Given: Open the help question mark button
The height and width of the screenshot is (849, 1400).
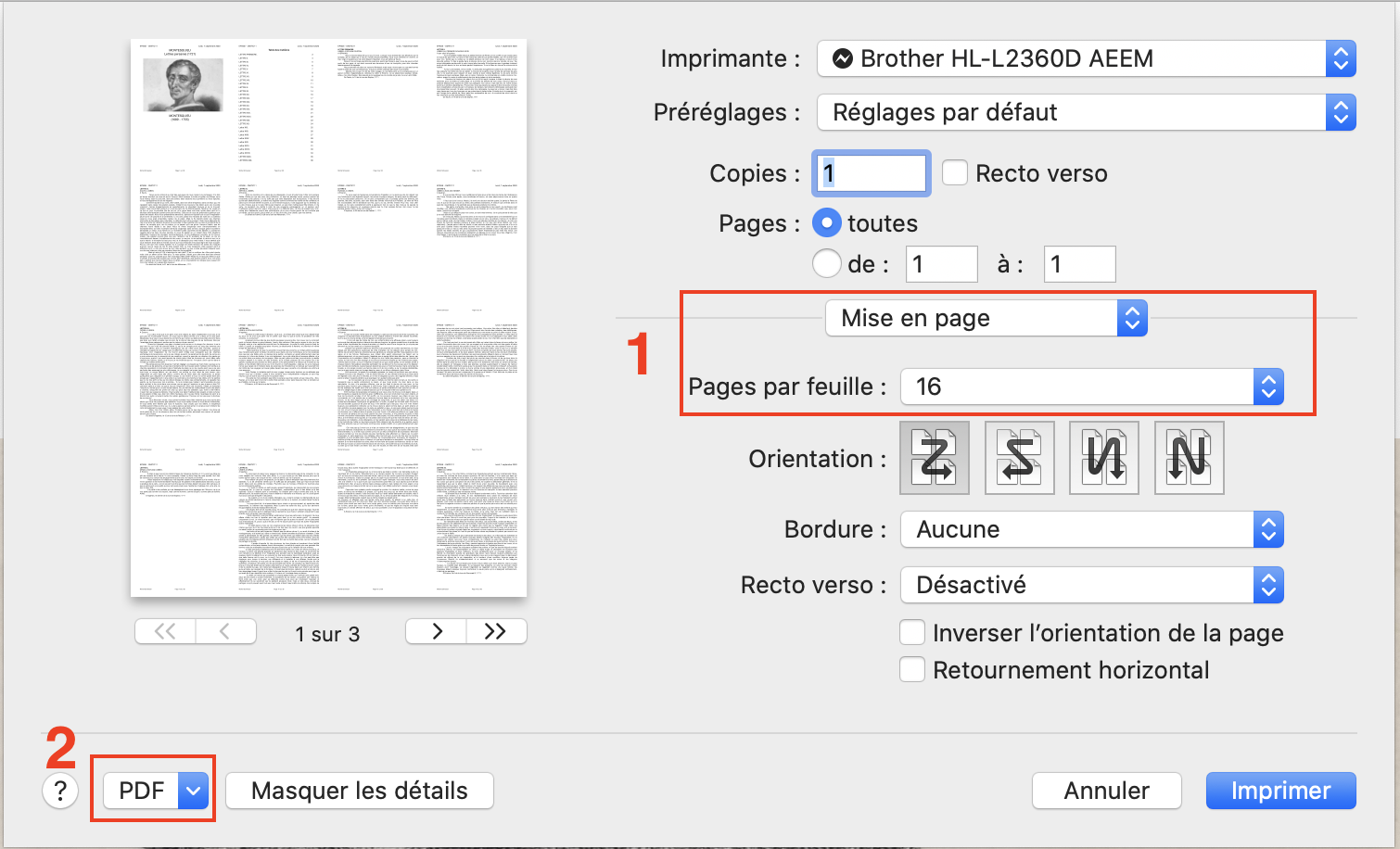Looking at the screenshot, I should (60, 791).
